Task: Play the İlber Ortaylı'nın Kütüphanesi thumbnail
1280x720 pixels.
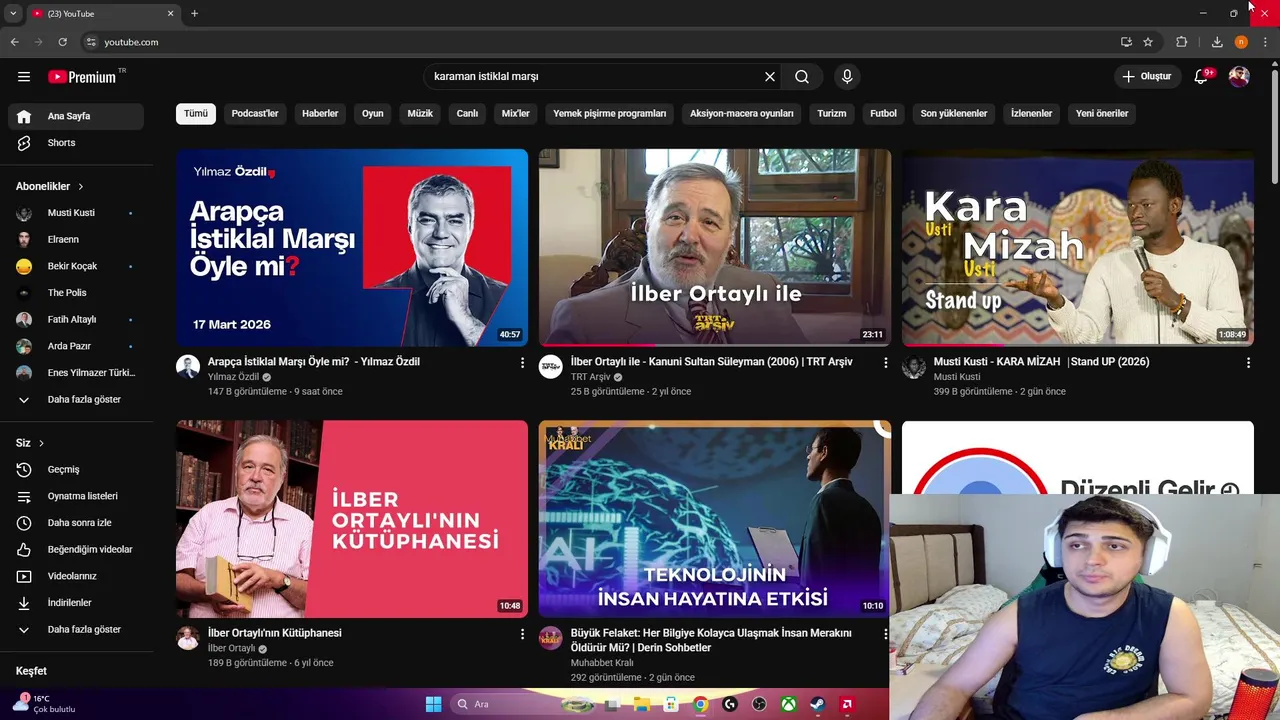Action: [352, 519]
